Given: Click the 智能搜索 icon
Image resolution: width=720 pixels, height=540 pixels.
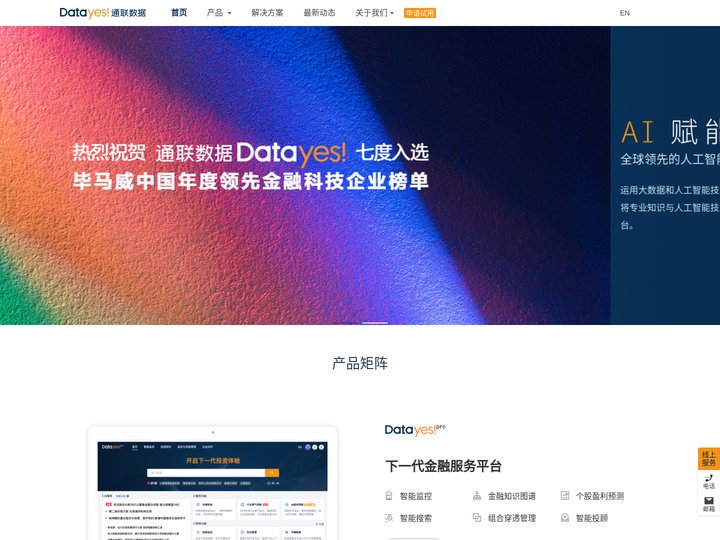Looking at the screenshot, I should [x=389, y=518].
